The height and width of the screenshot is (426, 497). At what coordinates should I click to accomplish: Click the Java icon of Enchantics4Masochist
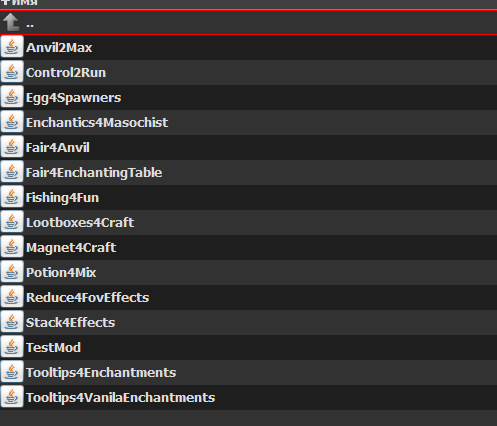point(12,122)
